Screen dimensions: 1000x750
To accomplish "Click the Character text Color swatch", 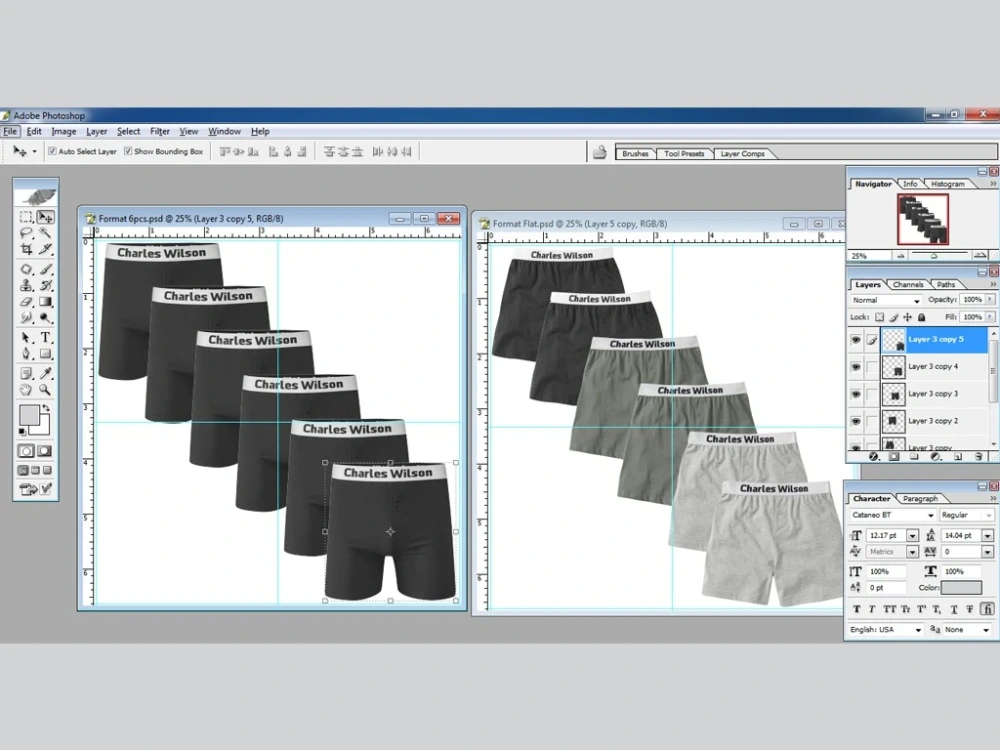I will tap(961, 587).
